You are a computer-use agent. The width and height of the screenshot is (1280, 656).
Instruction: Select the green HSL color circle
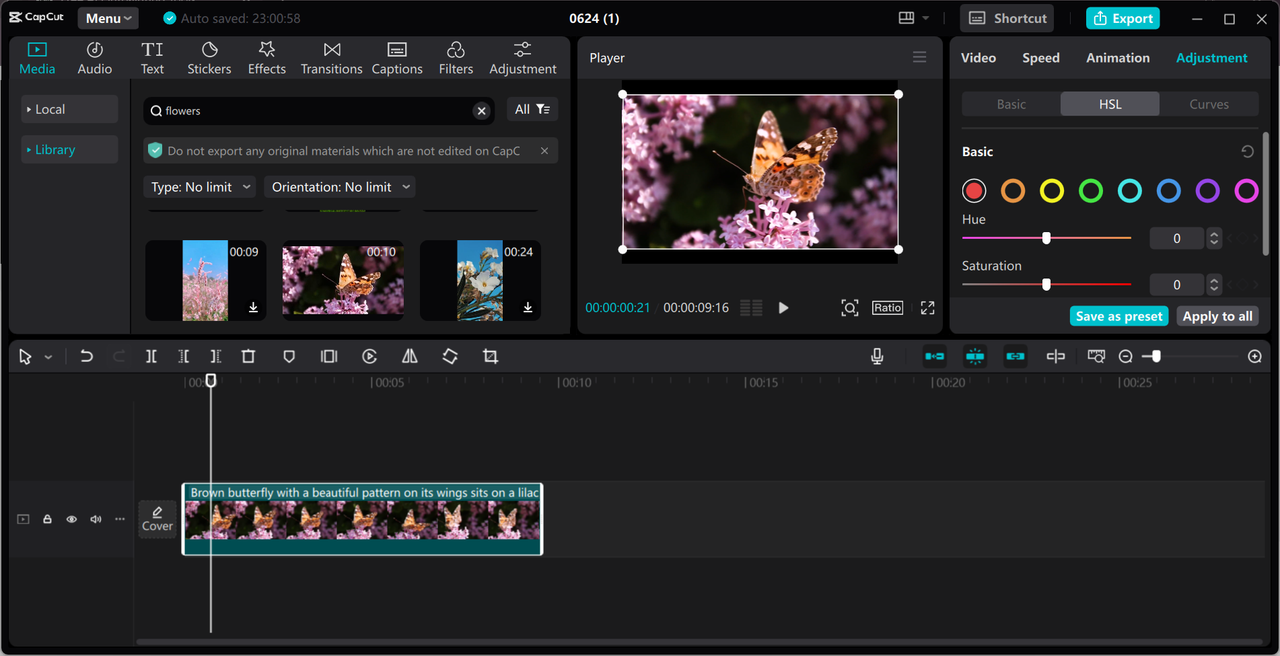1090,190
